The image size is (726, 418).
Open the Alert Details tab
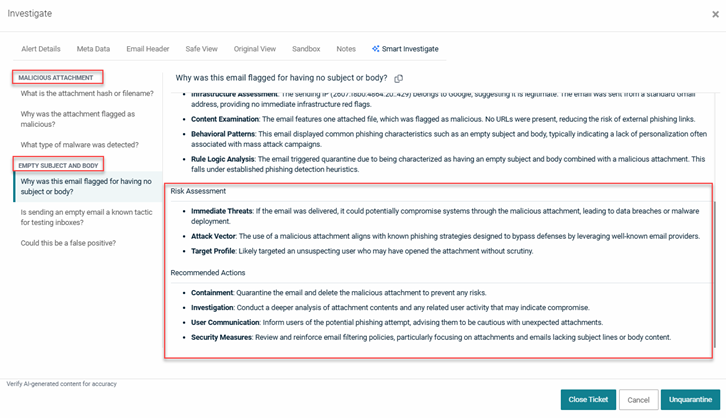pos(41,48)
